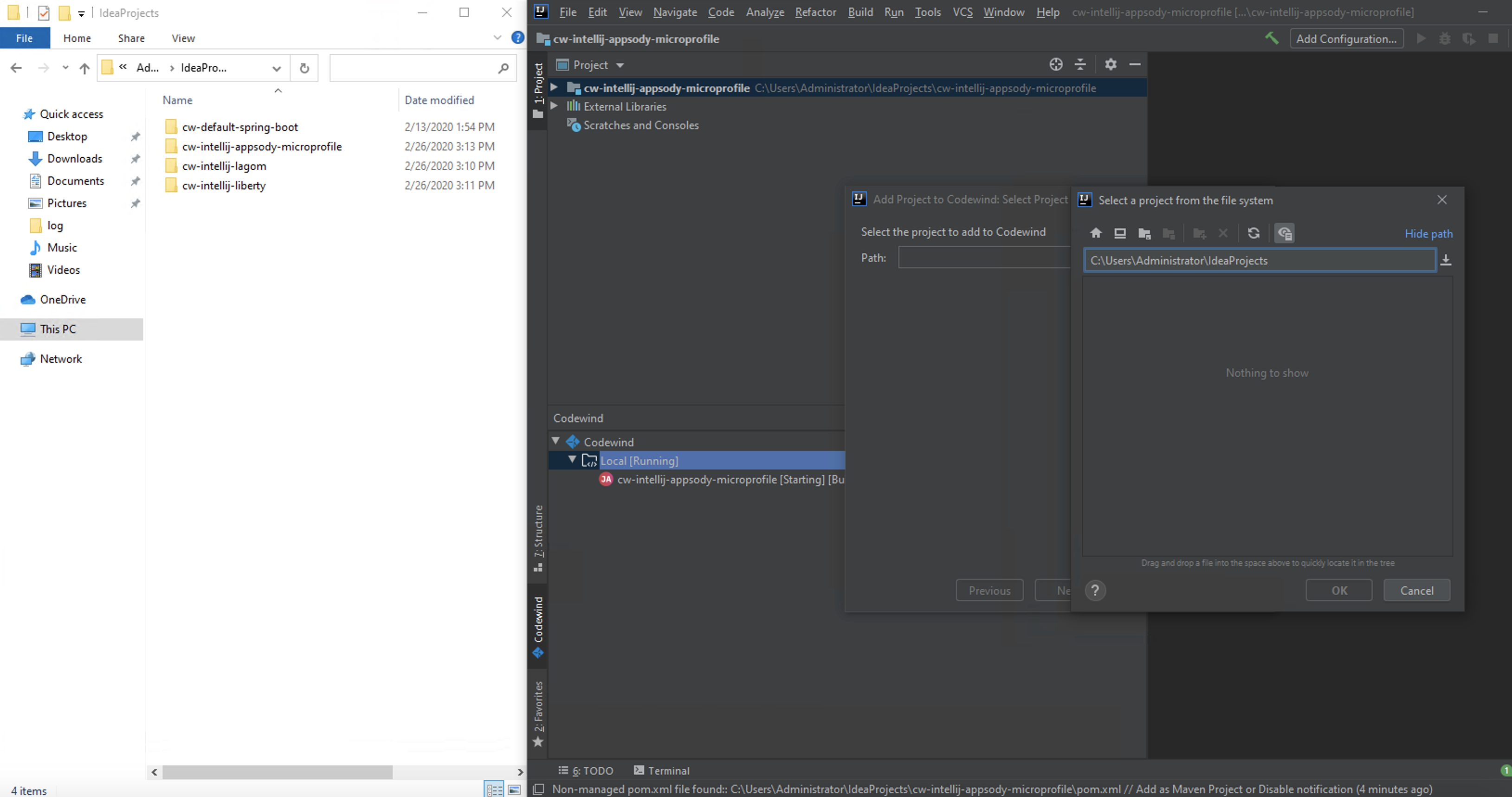The image size is (1512, 797).
Task: Click Add Configuration button
Action: pyautogui.click(x=1346, y=39)
